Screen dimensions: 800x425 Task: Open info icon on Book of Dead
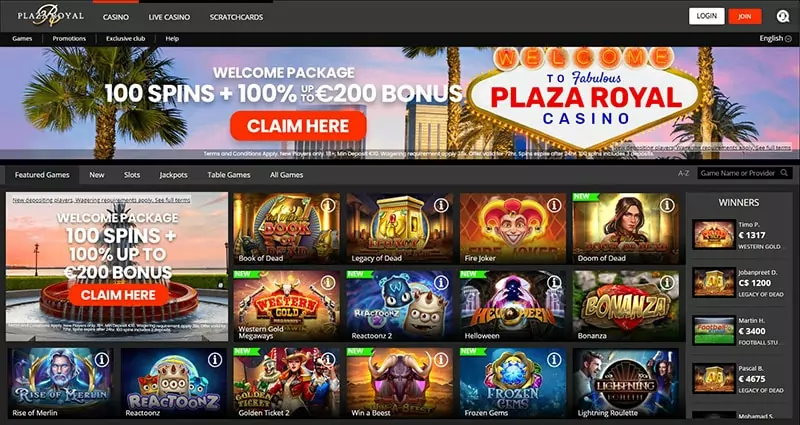328,206
